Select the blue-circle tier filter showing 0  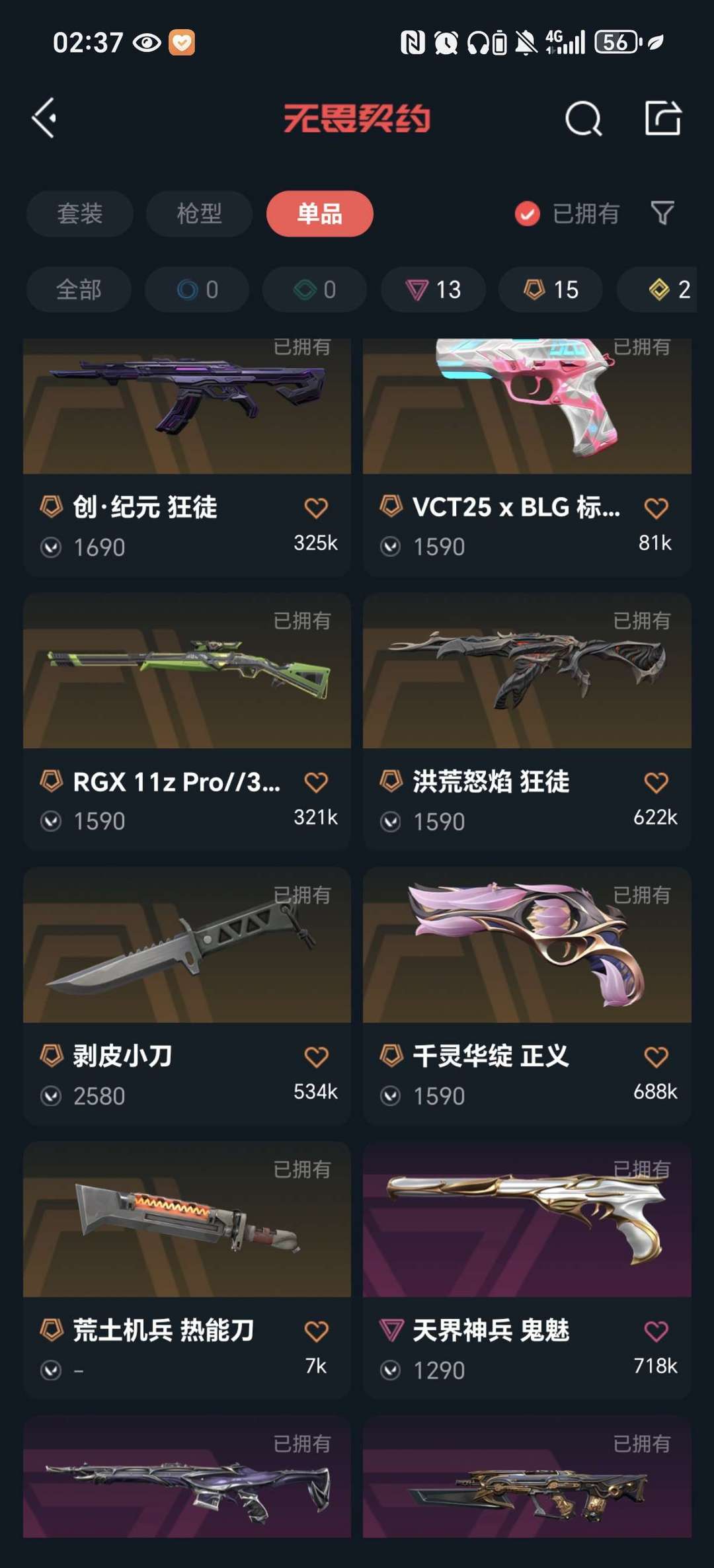click(197, 290)
